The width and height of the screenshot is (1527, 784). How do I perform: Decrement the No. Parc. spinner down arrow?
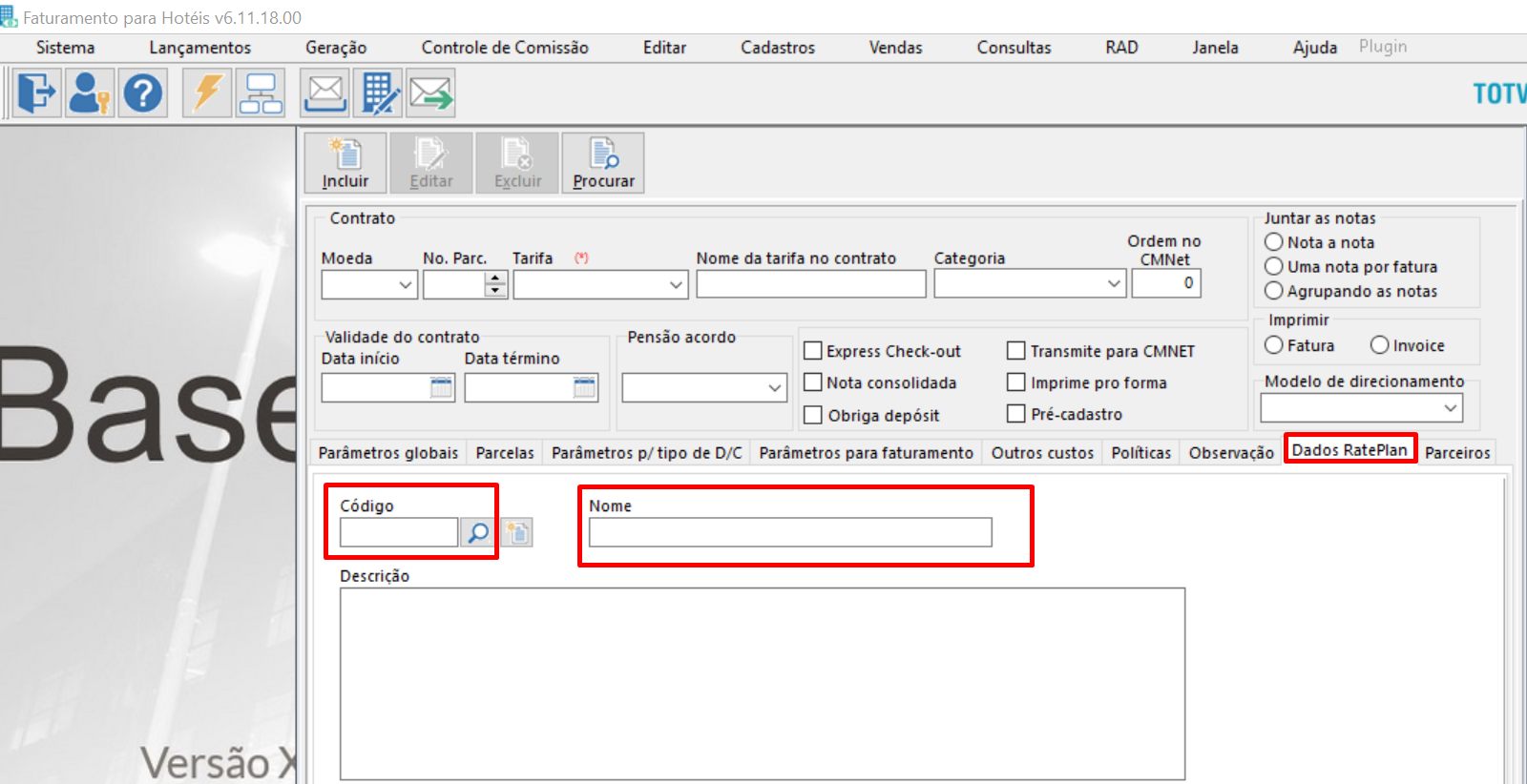click(495, 291)
